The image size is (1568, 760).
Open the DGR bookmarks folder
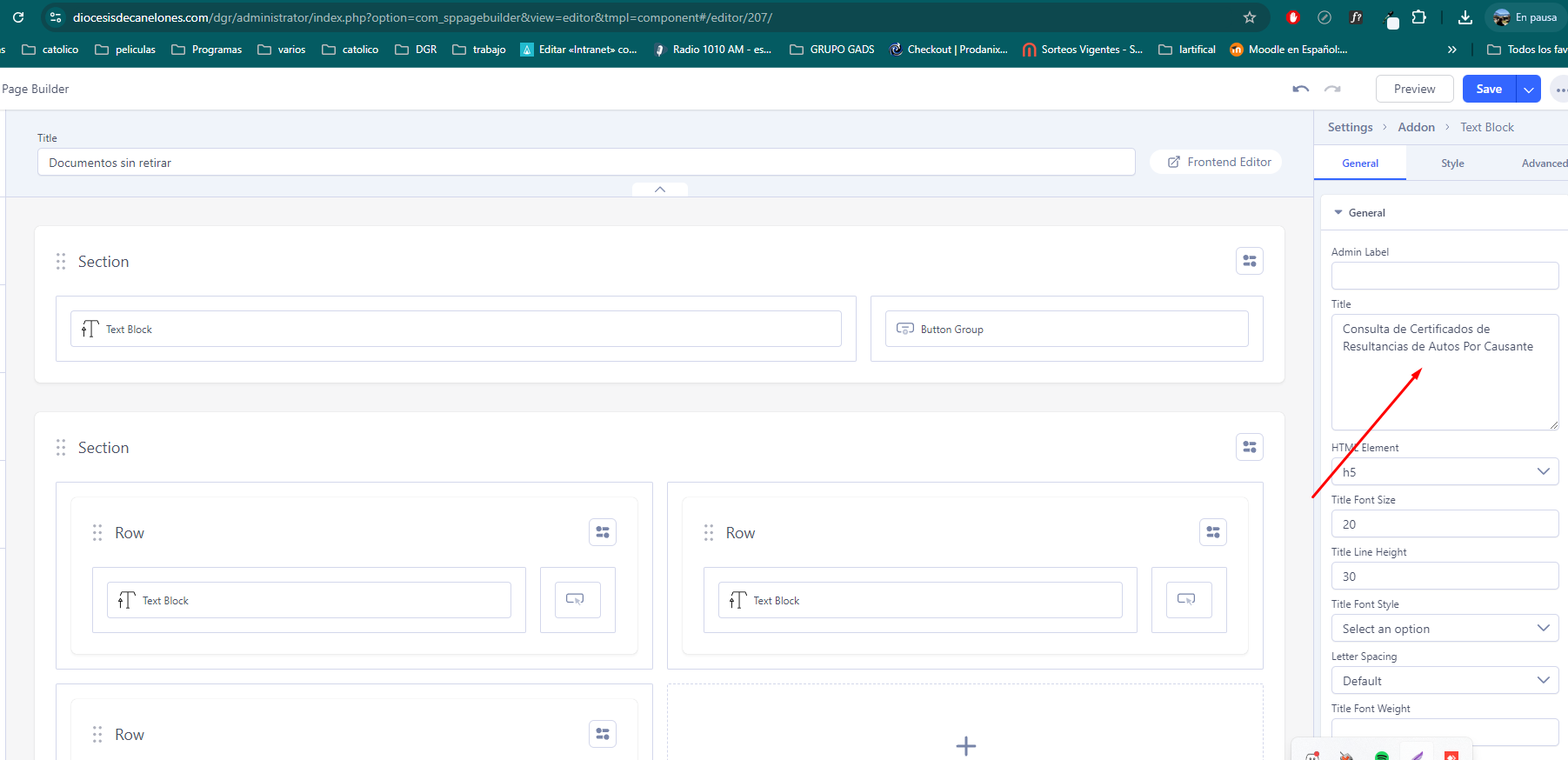point(416,50)
